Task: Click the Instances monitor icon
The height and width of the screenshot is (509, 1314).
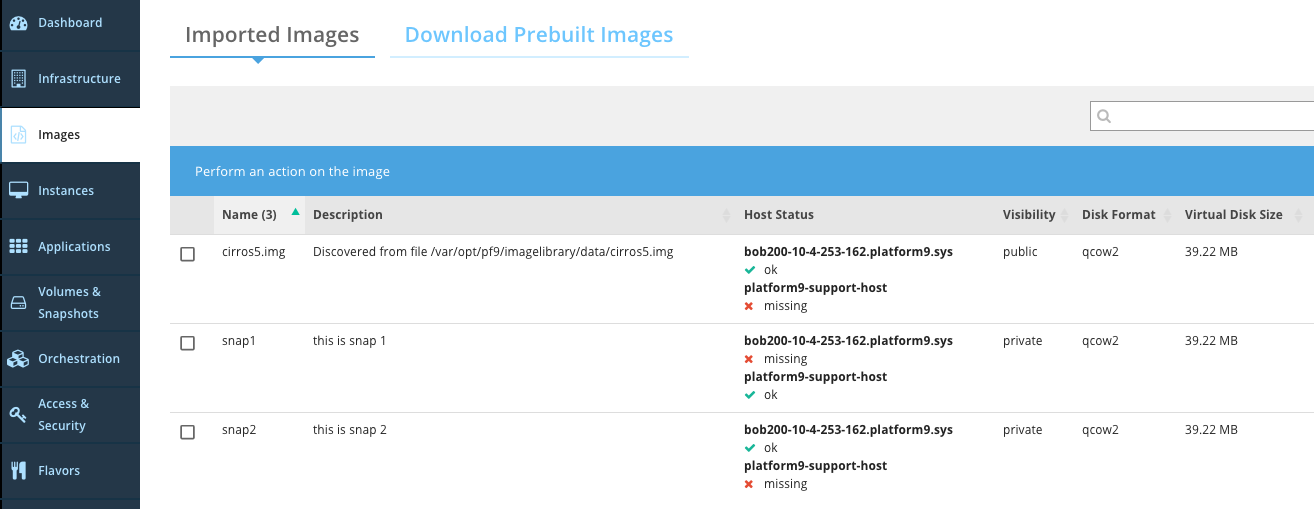Action: point(18,190)
